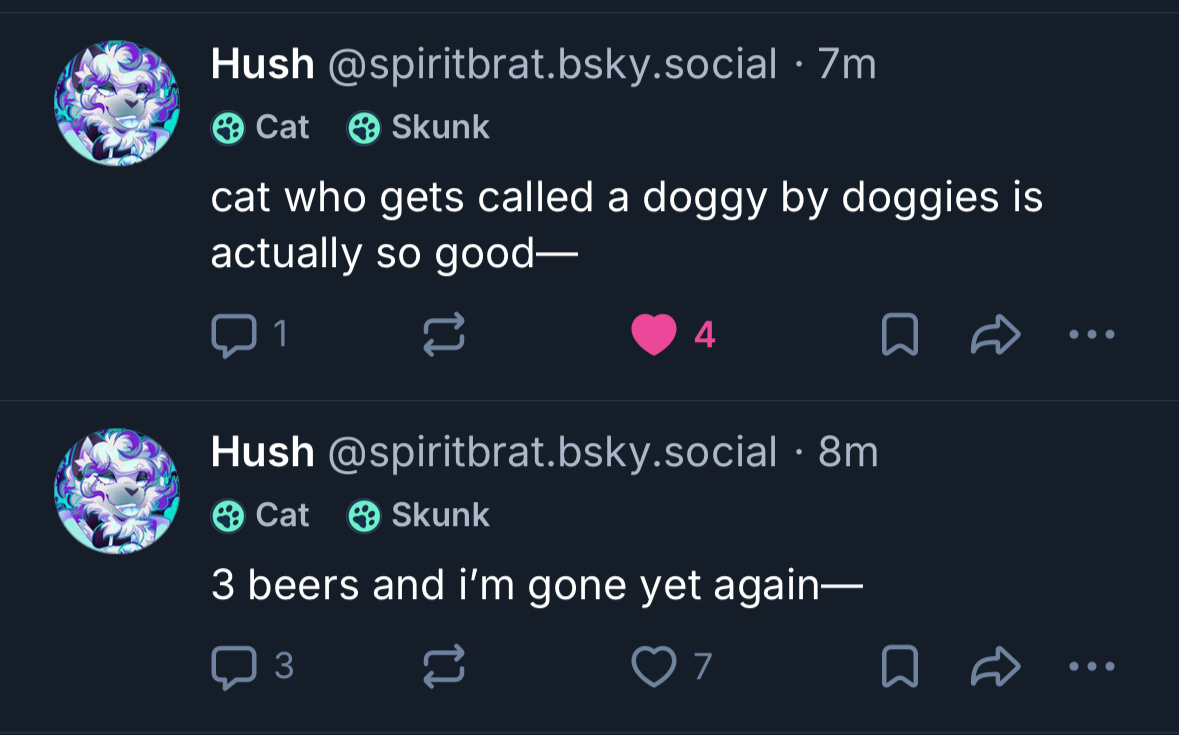Repost the 3 beers post

[445, 667]
